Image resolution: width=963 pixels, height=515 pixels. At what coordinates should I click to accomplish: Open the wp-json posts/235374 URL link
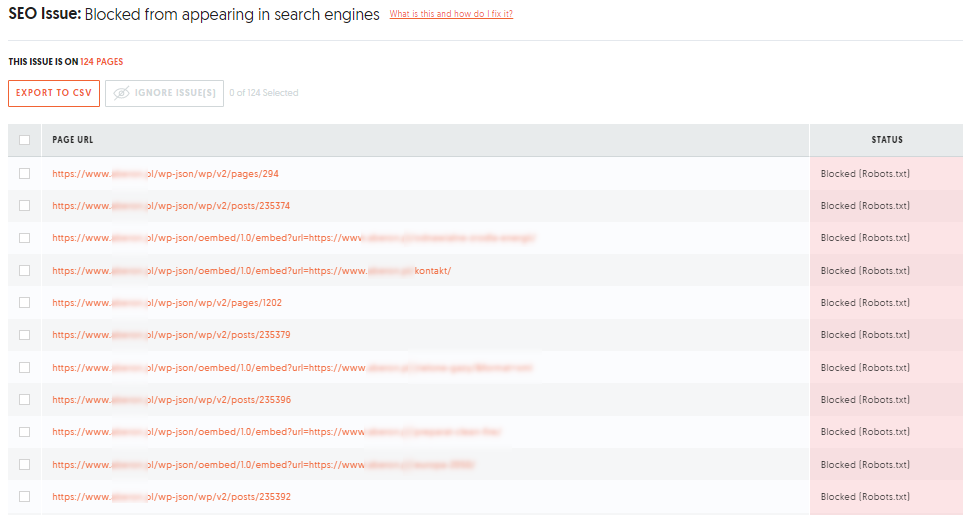point(171,206)
